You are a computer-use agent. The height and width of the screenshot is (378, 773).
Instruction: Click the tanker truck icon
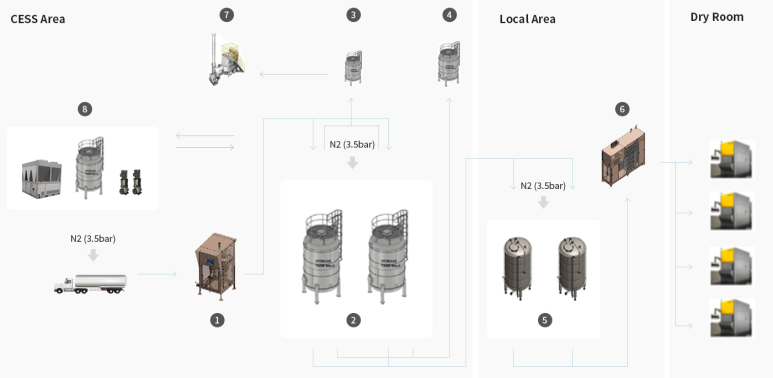(90, 284)
